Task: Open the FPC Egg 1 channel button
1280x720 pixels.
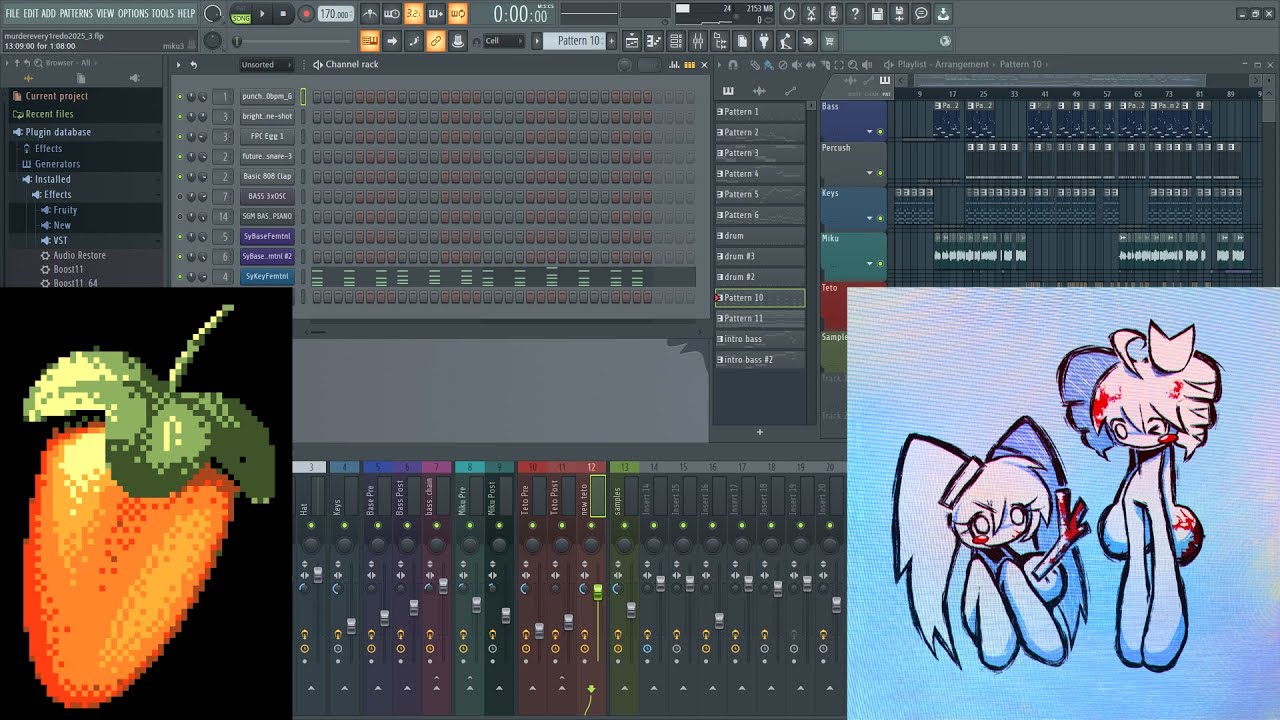Action: [267, 137]
